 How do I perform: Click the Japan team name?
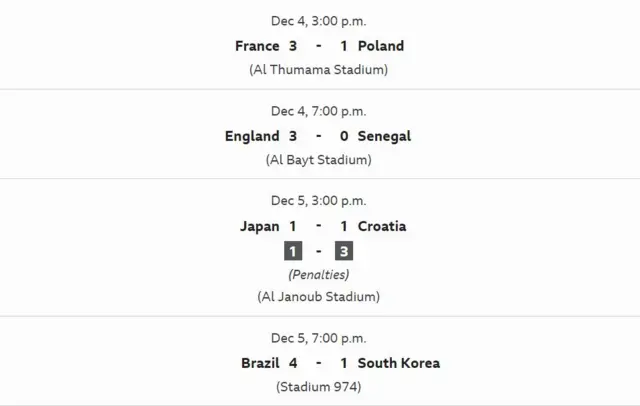click(x=260, y=226)
